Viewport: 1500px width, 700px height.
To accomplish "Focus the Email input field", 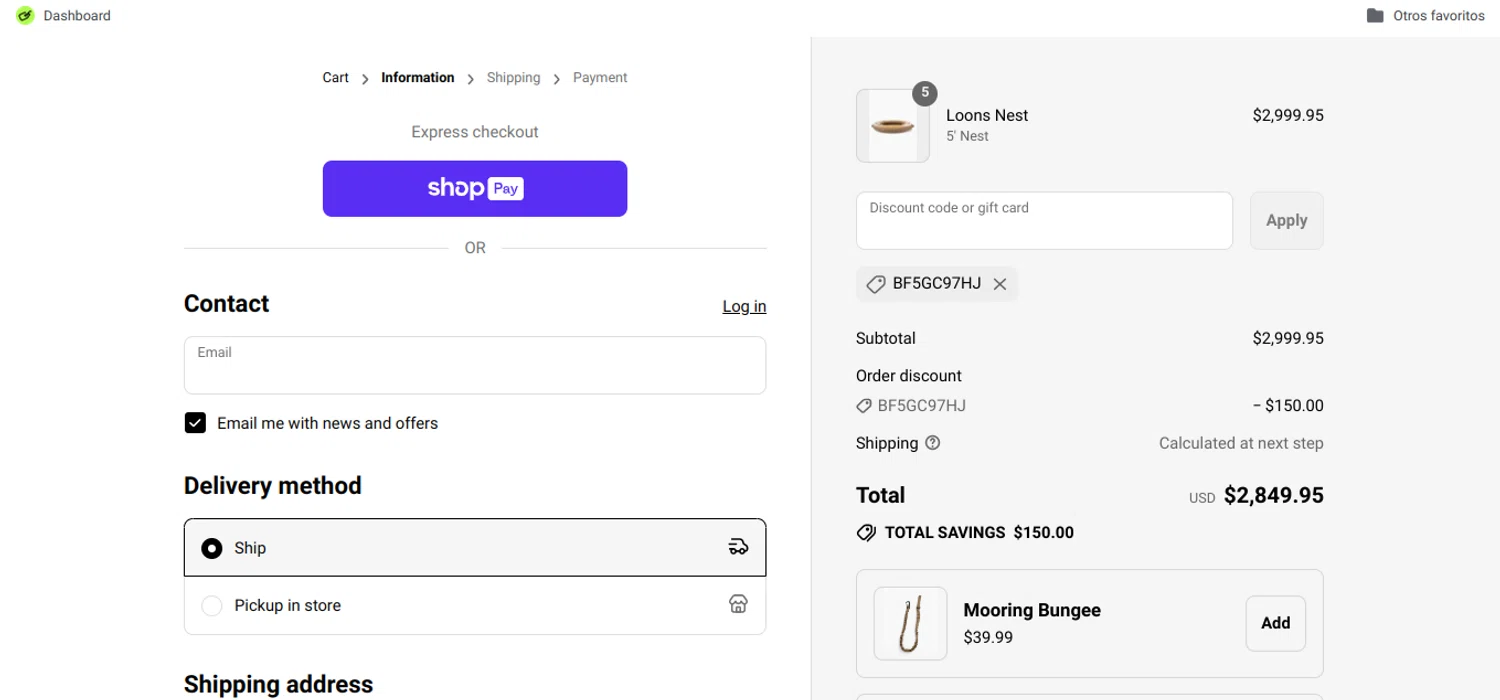I will (x=475, y=365).
